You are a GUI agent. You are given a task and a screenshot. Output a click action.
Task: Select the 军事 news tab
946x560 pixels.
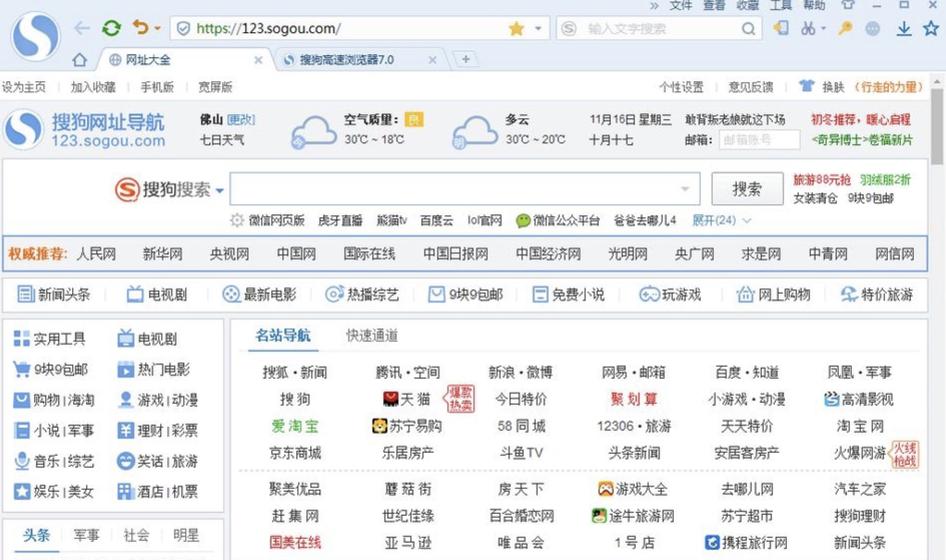pyautogui.click(x=86, y=535)
